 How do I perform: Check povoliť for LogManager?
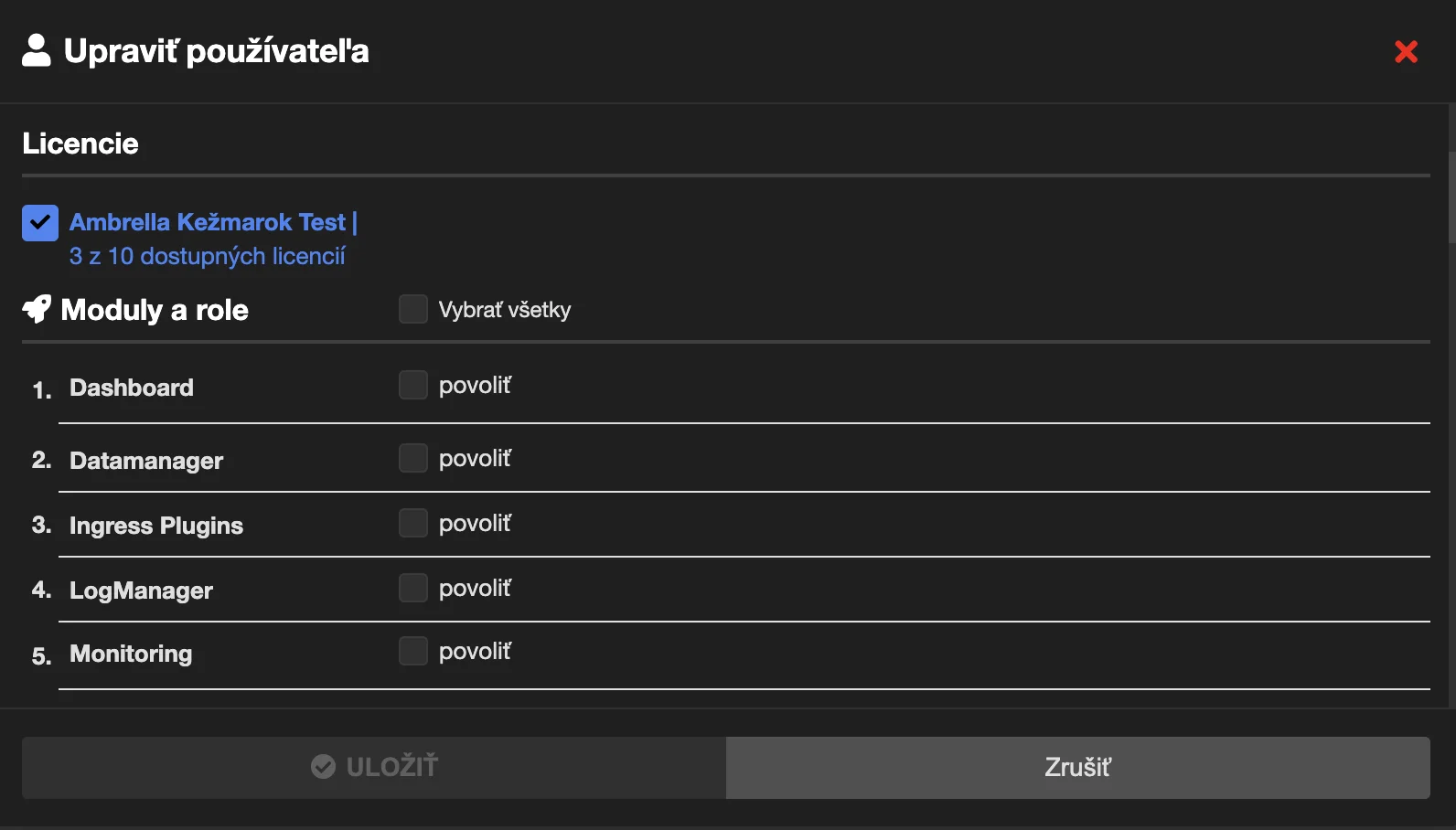point(413,588)
